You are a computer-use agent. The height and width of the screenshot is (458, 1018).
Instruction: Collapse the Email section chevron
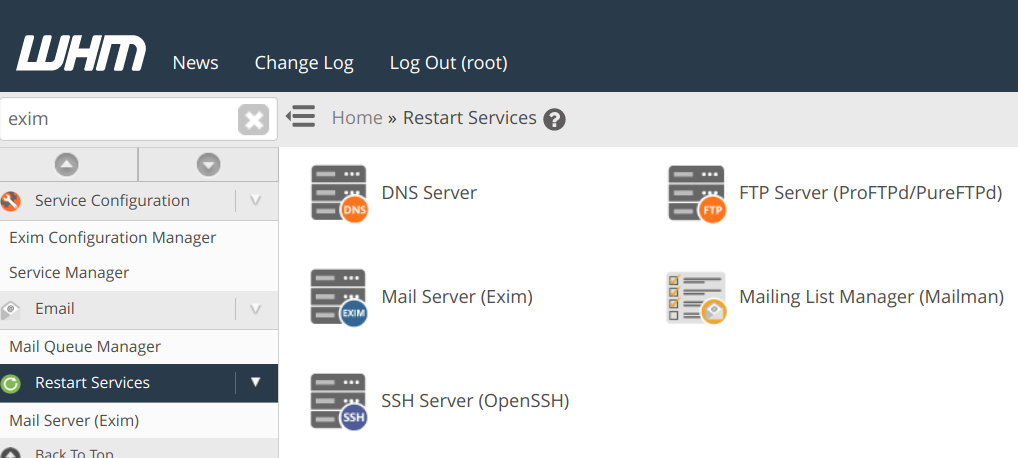point(256,309)
